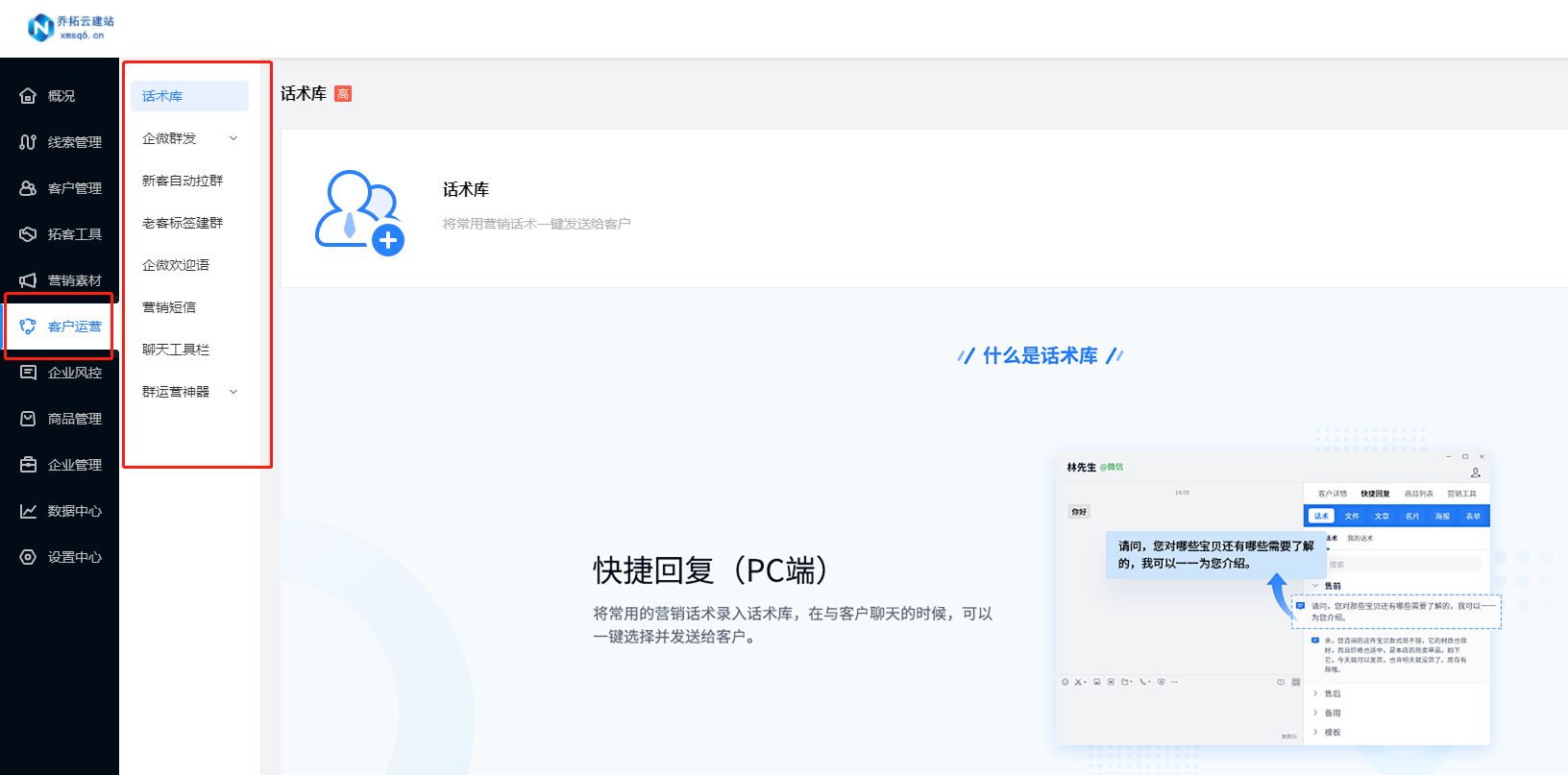Open 概况 home icon in sidebar
This screenshot has height=775, width=1568.
[28, 96]
